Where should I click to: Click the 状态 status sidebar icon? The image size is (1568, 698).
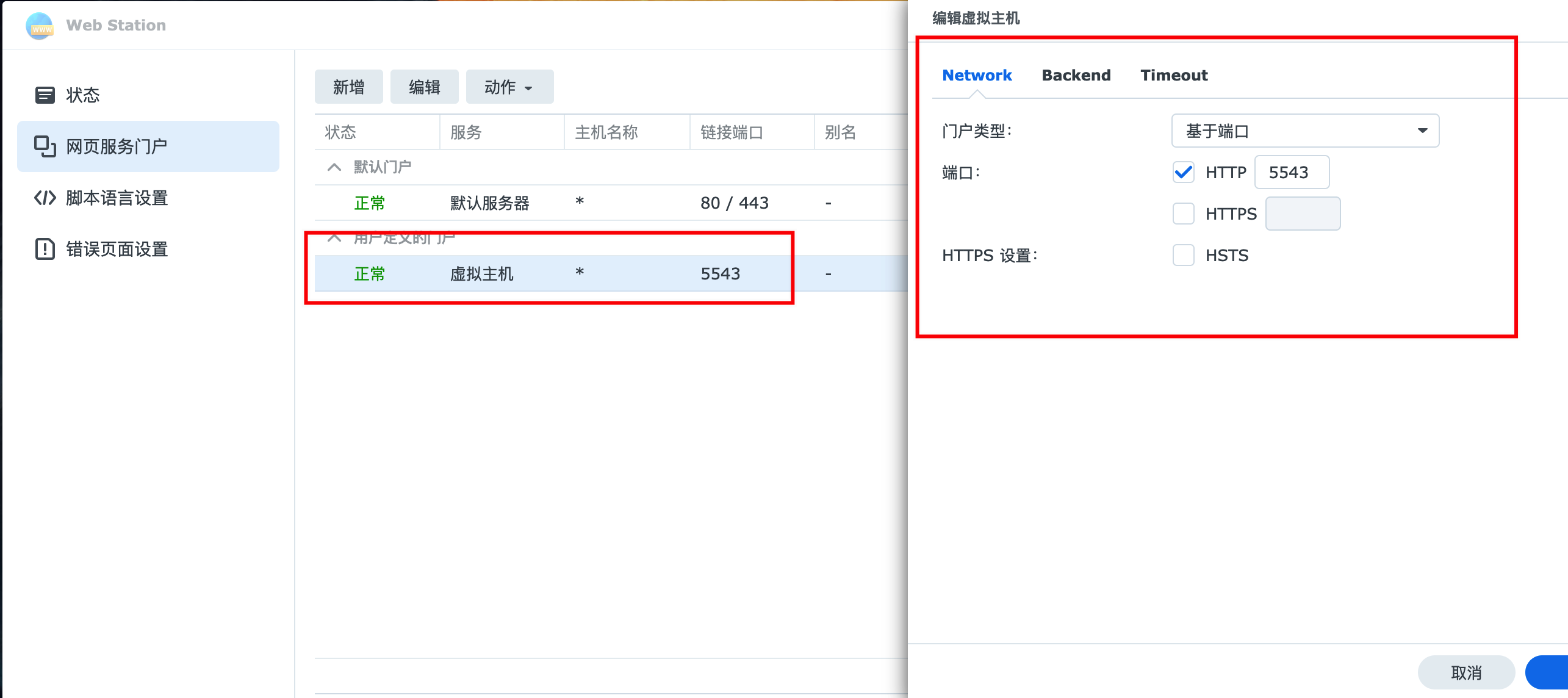[x=45, y=95]
